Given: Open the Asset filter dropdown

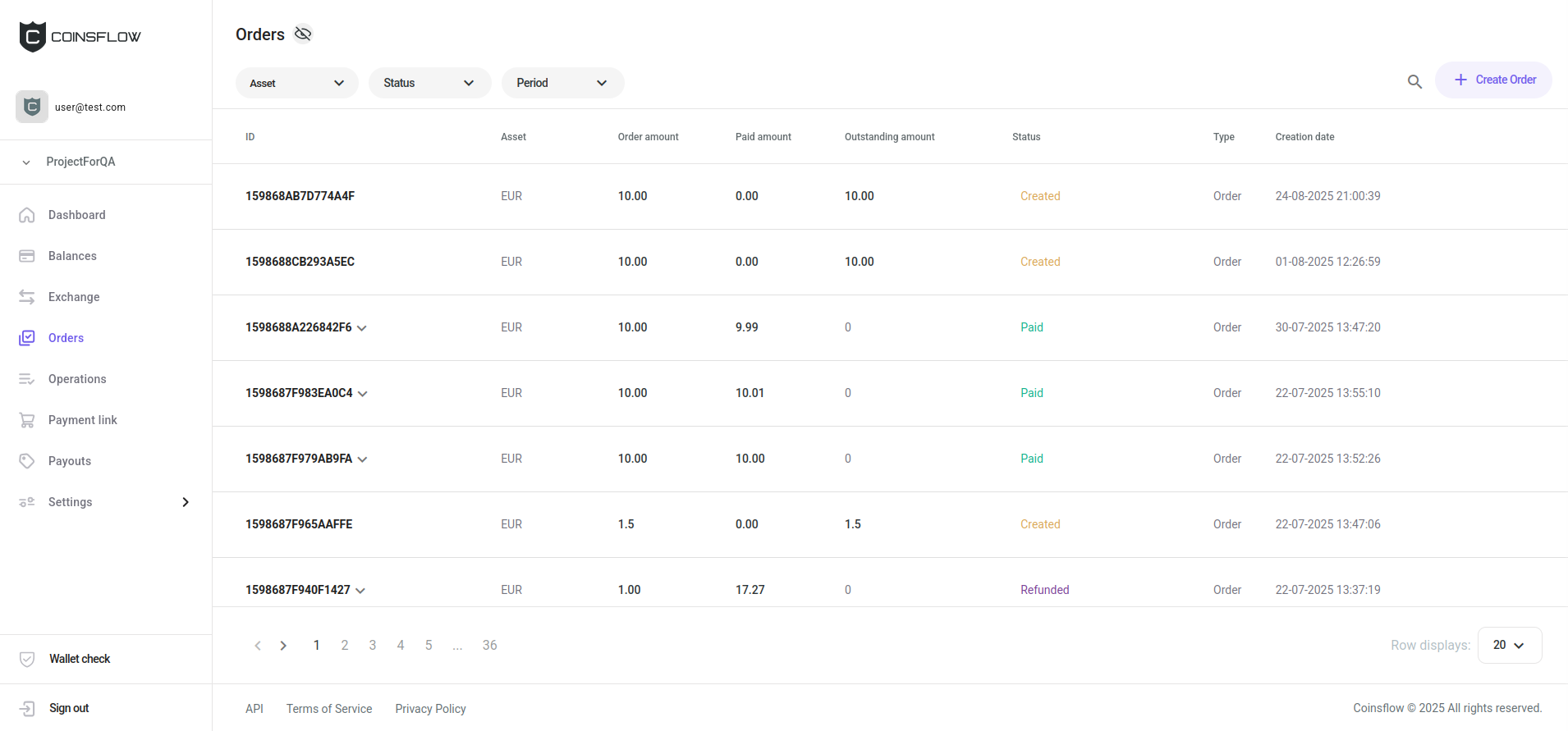Looking at the screenshot, I should point(296,83).
